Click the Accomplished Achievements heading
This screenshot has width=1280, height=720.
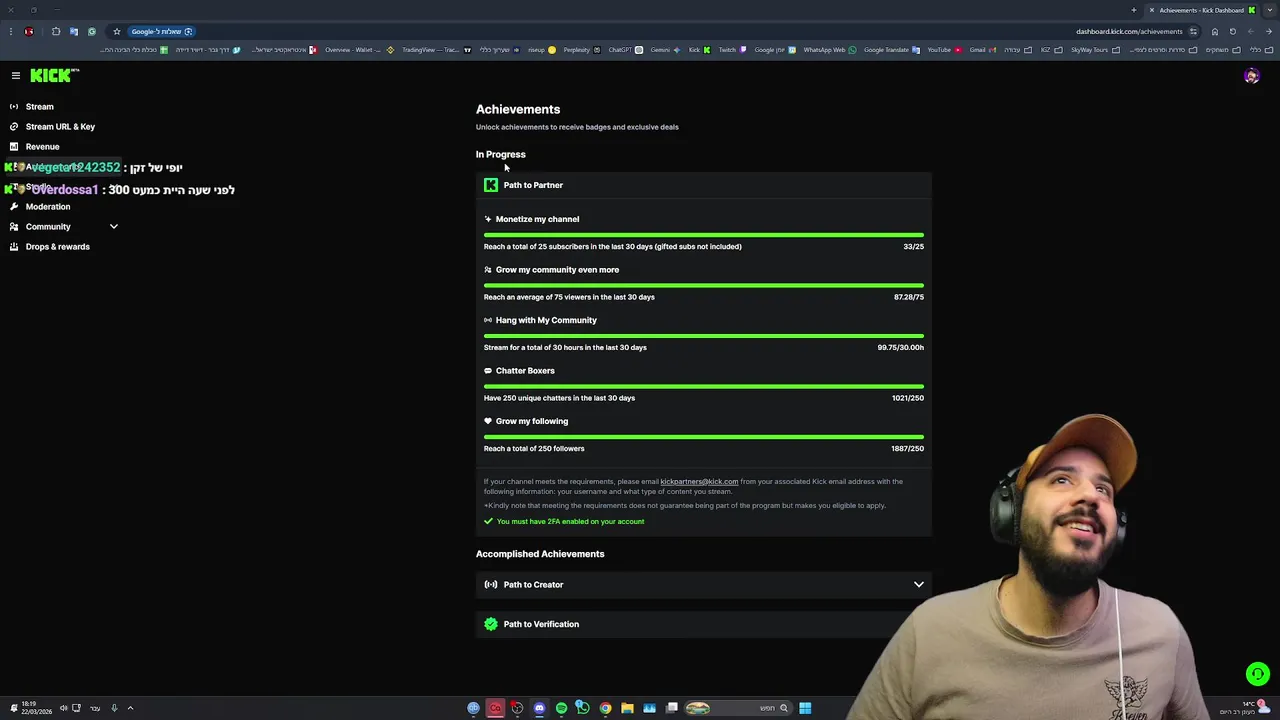[x=540, y=554]
